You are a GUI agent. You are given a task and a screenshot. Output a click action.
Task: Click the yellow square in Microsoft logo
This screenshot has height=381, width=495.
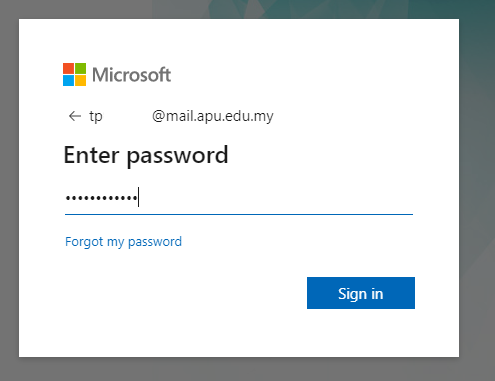(80, 80)
